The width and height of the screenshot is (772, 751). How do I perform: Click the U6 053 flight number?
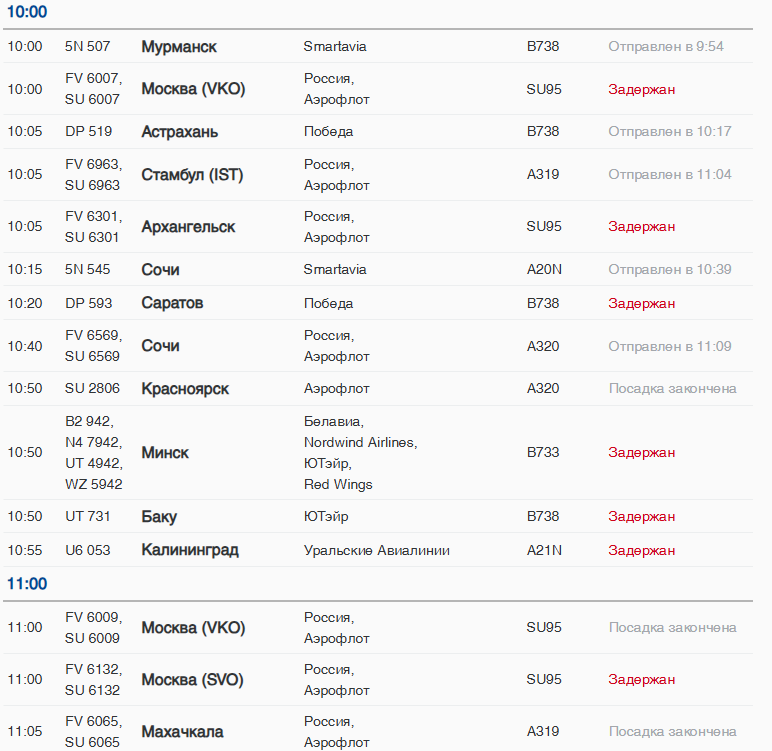[x=88, y=550]
